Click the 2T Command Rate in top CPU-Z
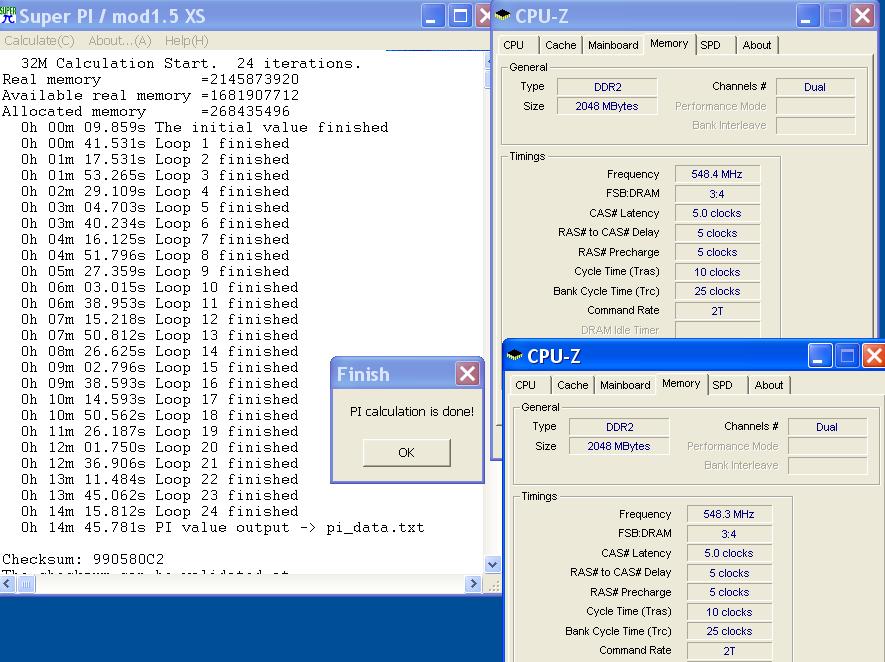The height and width of the screenshot is (662, 885). point(717,311)
